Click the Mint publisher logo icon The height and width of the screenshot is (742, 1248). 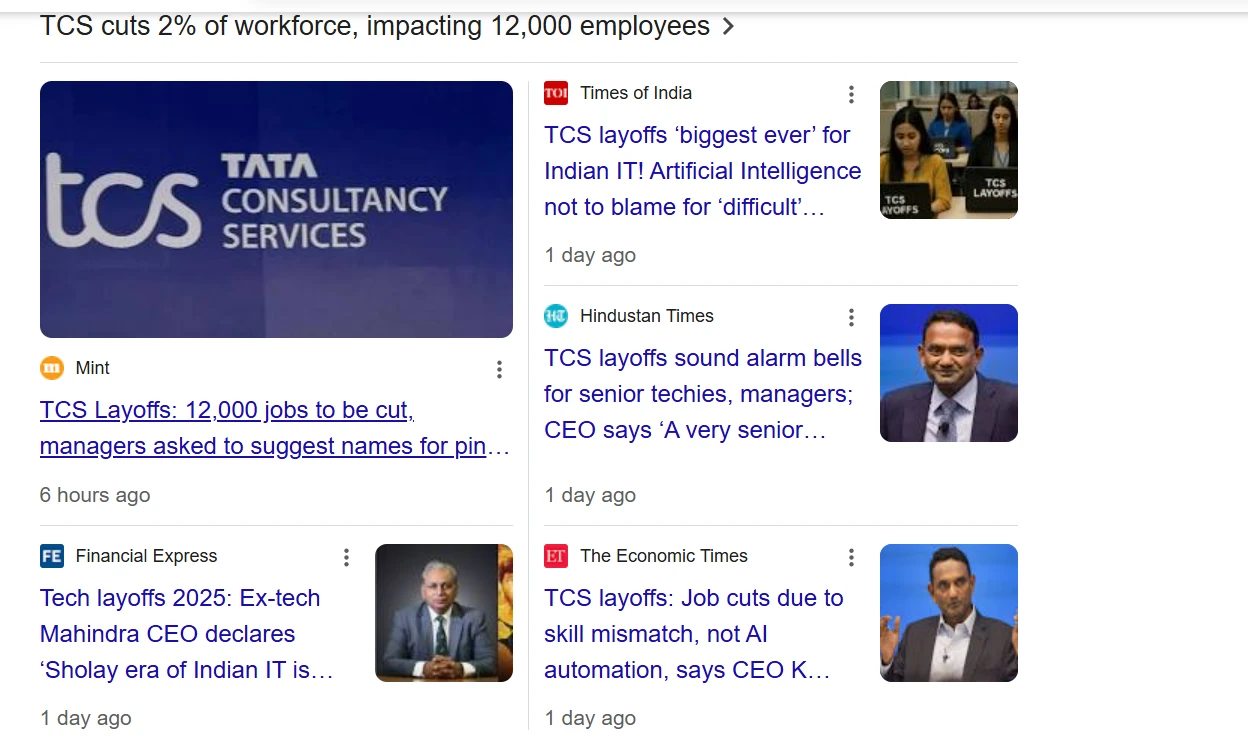52,368
